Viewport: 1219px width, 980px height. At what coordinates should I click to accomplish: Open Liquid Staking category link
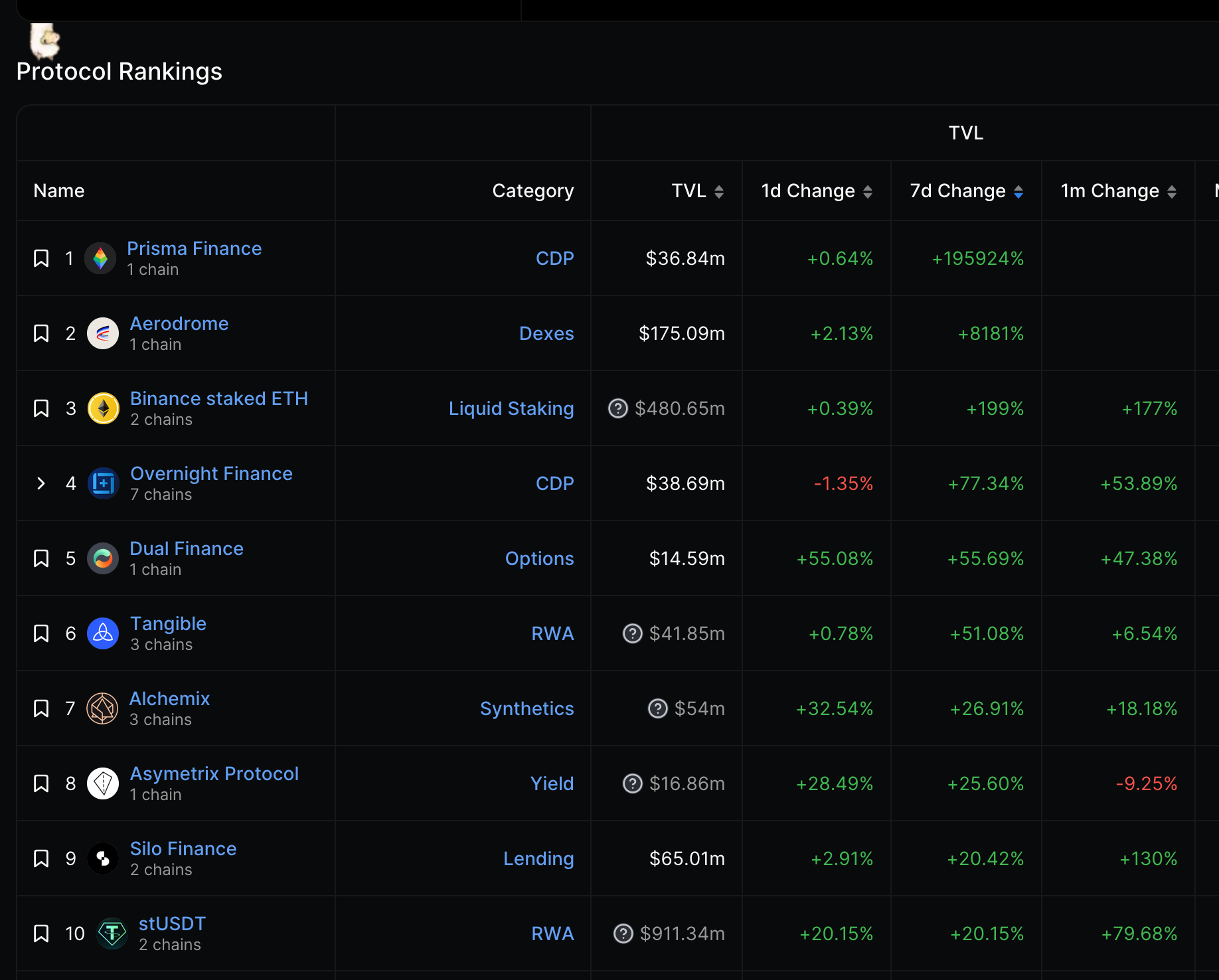pos(511,408)
